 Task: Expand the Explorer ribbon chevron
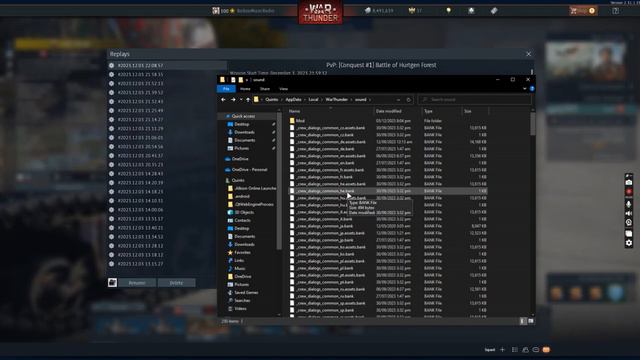[x=524, y=89]
